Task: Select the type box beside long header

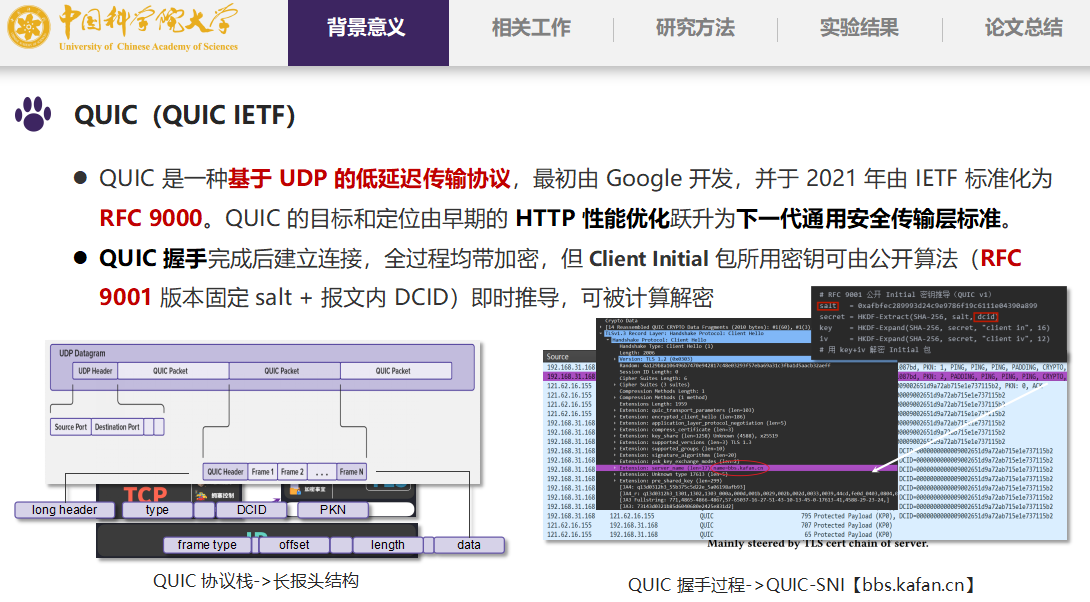Action: coord(157,510)
